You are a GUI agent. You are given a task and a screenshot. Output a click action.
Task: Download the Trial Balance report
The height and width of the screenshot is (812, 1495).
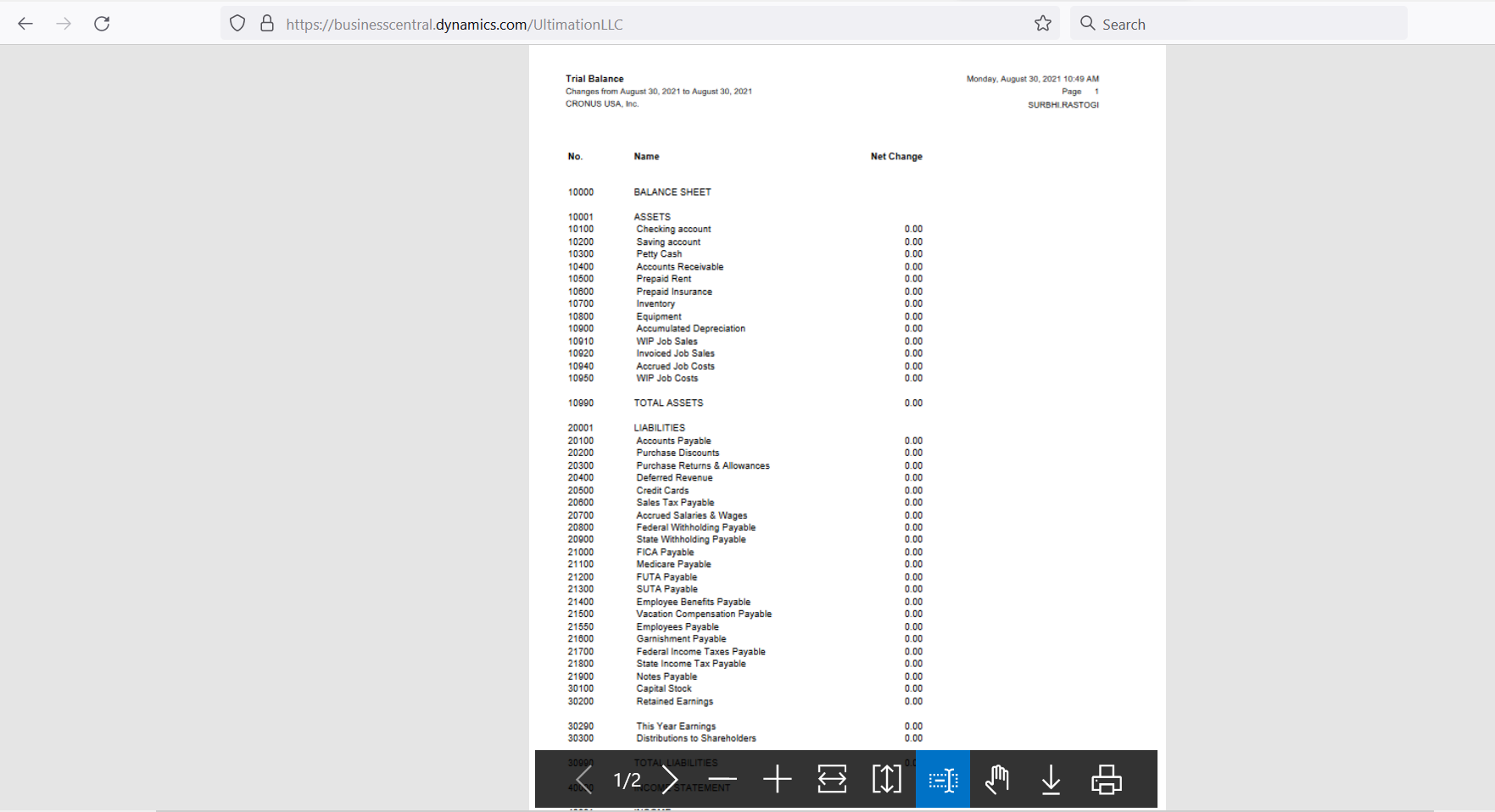pos(1052,779)
